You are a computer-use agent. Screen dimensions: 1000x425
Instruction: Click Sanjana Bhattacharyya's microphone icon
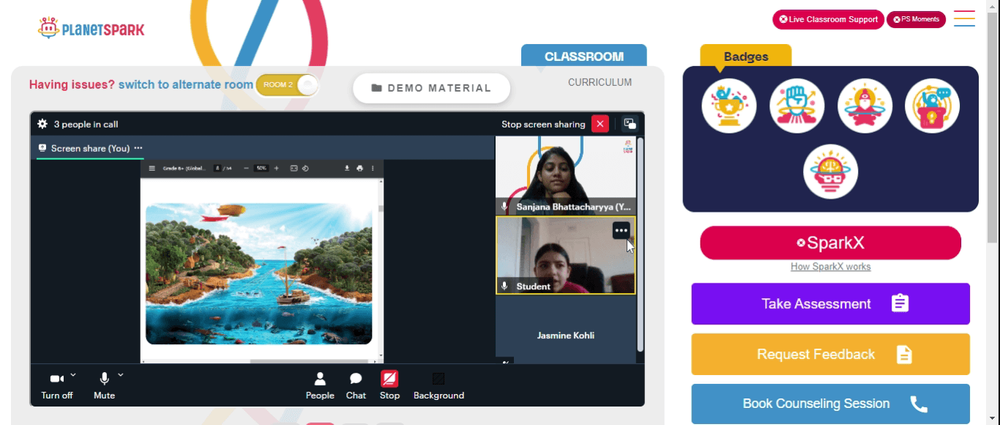coord(504,207)
